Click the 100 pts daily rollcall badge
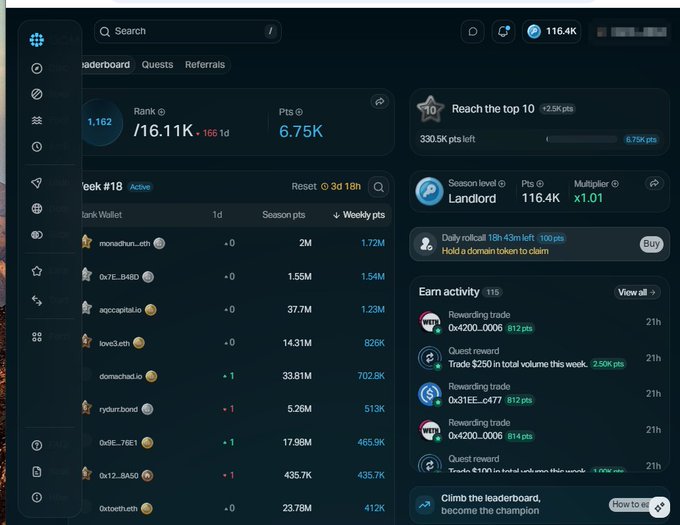The image size is (680, 525). [x=552, y=238]
